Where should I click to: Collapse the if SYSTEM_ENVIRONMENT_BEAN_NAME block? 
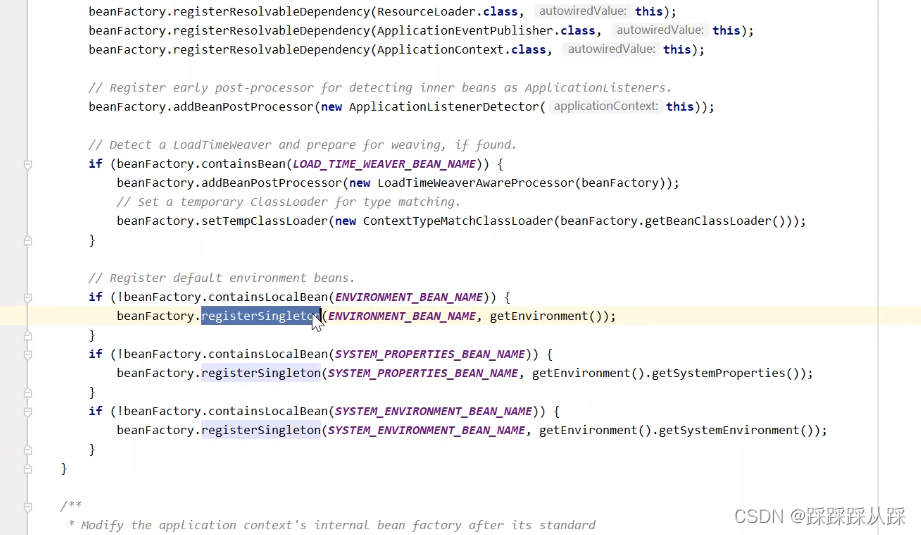28,412
